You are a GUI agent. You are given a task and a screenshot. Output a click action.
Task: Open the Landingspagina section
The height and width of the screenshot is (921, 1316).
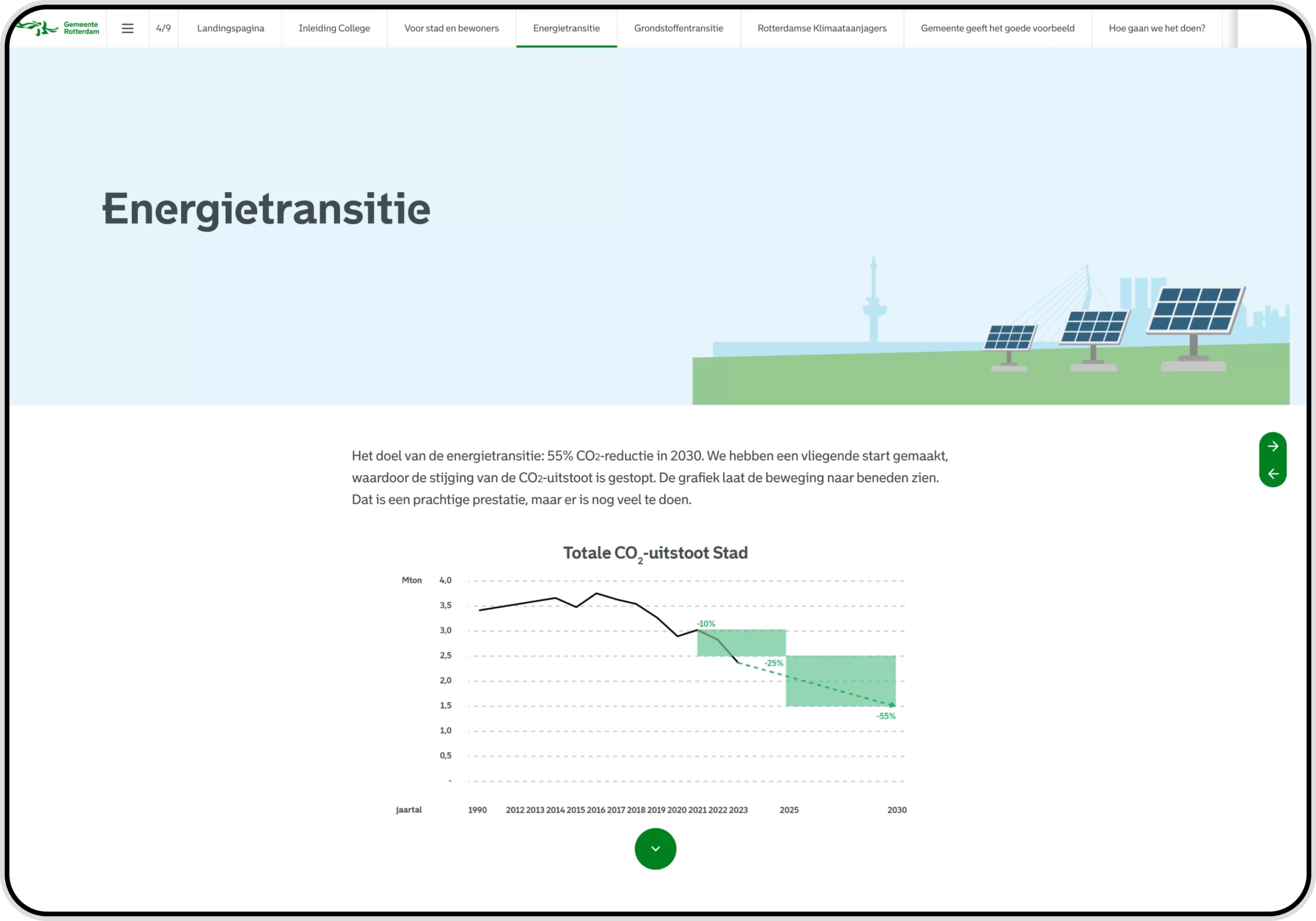(x=230, y=28)
